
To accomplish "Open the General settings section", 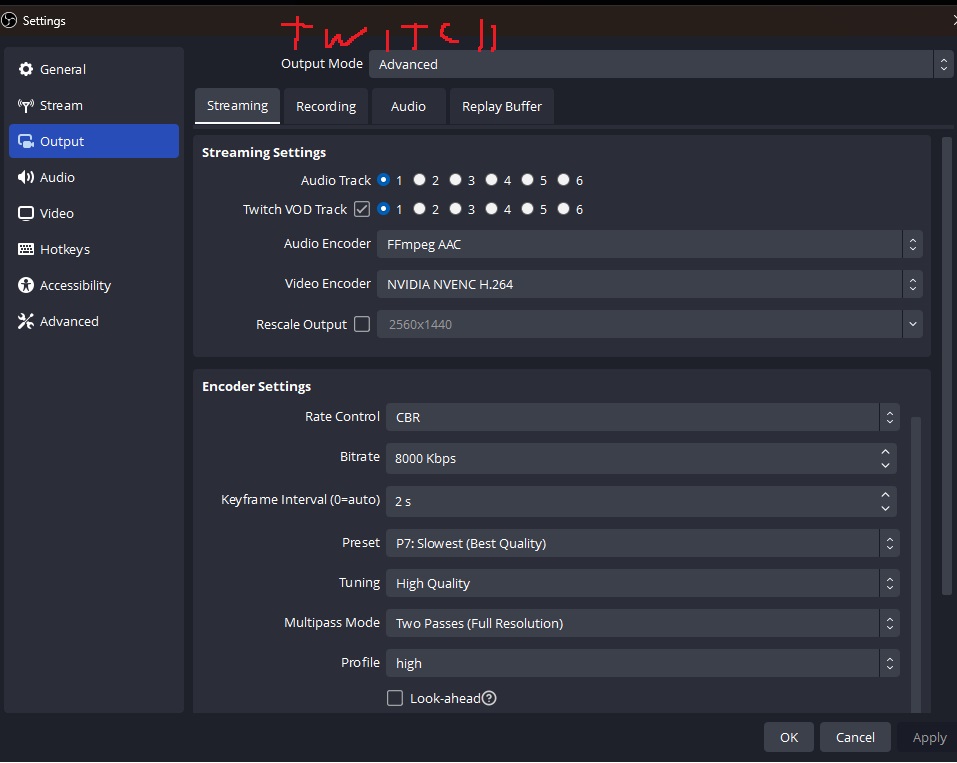I will pyautogui.click(x=63, y=69).
